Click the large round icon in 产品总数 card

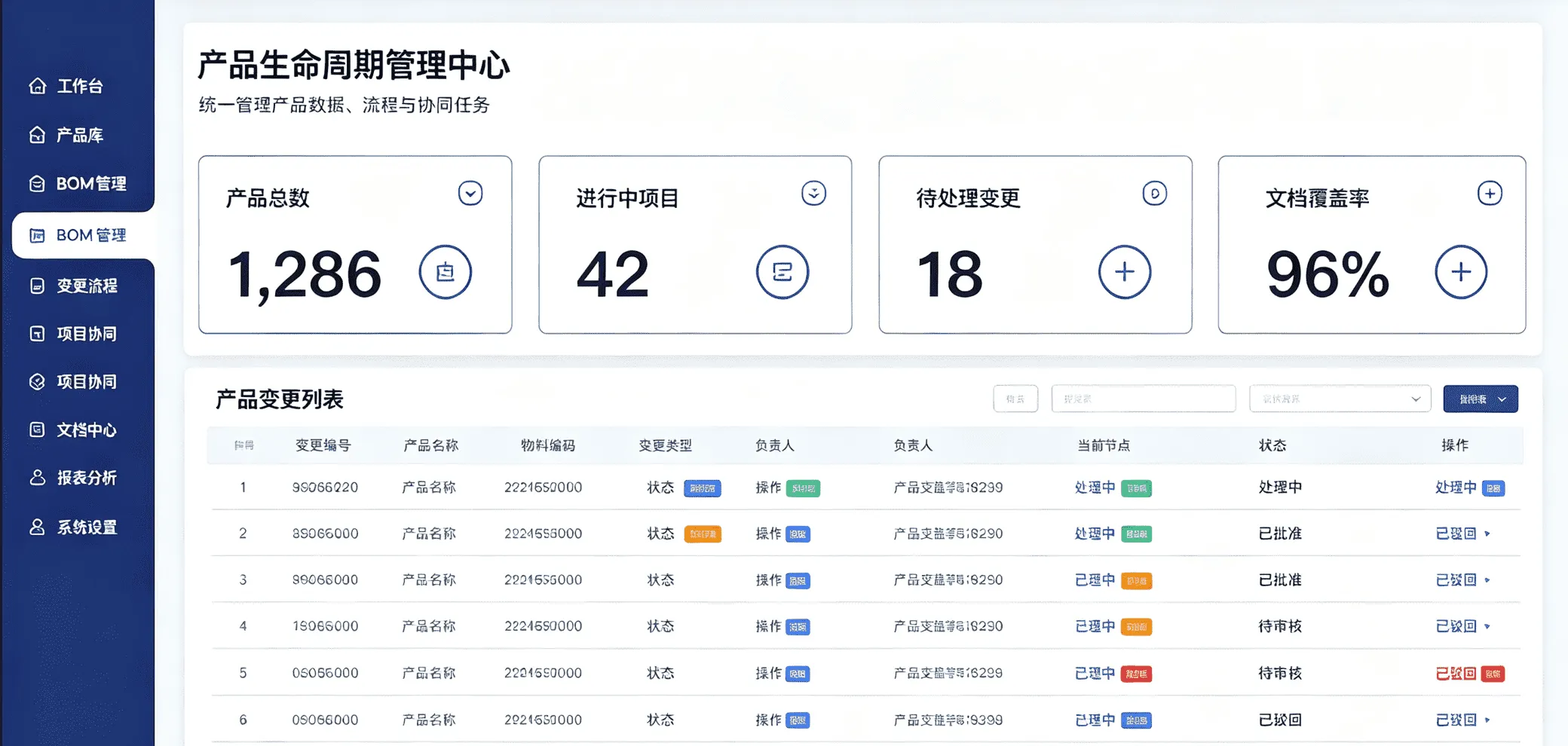pos(446,272)
